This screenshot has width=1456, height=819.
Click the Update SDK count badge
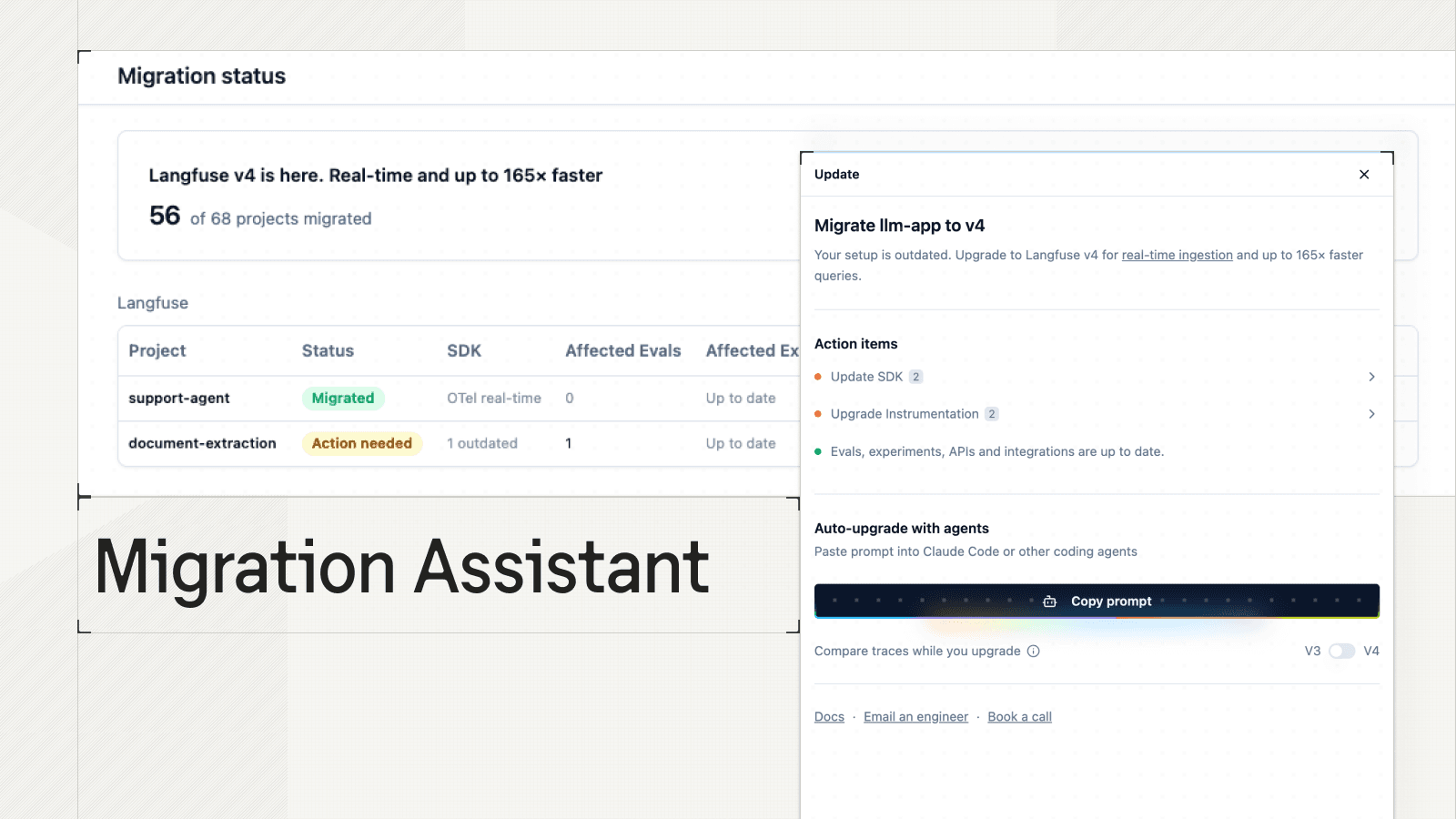click(915, 377)
